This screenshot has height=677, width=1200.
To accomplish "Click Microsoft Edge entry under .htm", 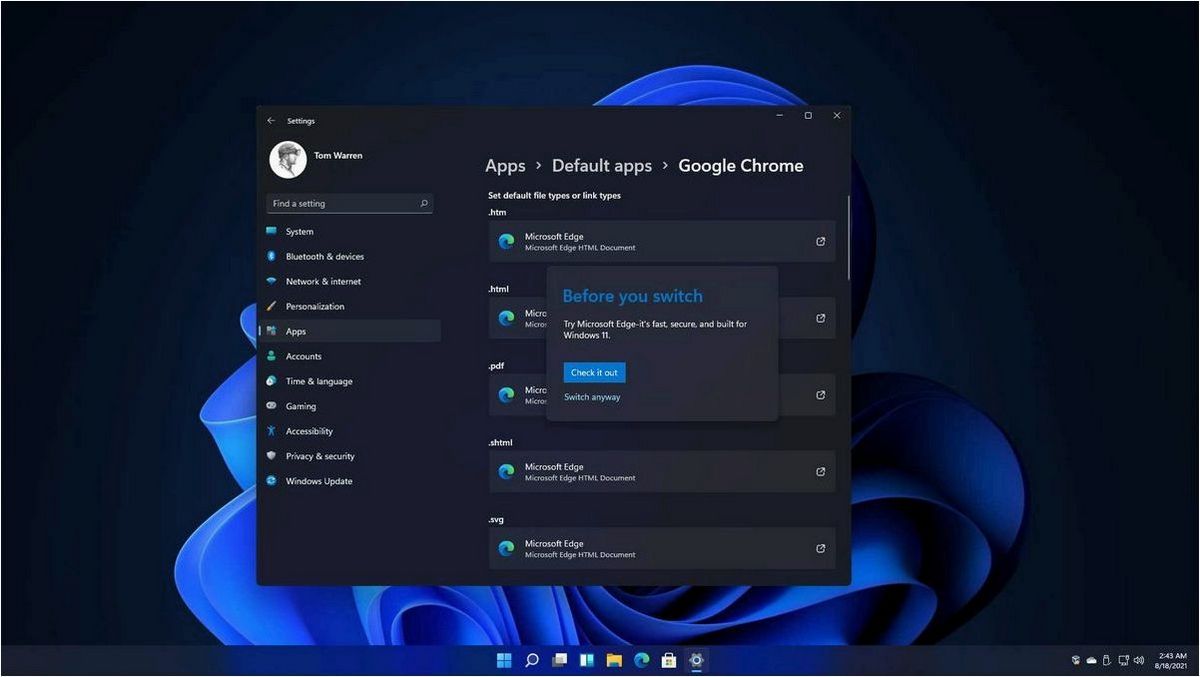I will (x=662, y=242).
